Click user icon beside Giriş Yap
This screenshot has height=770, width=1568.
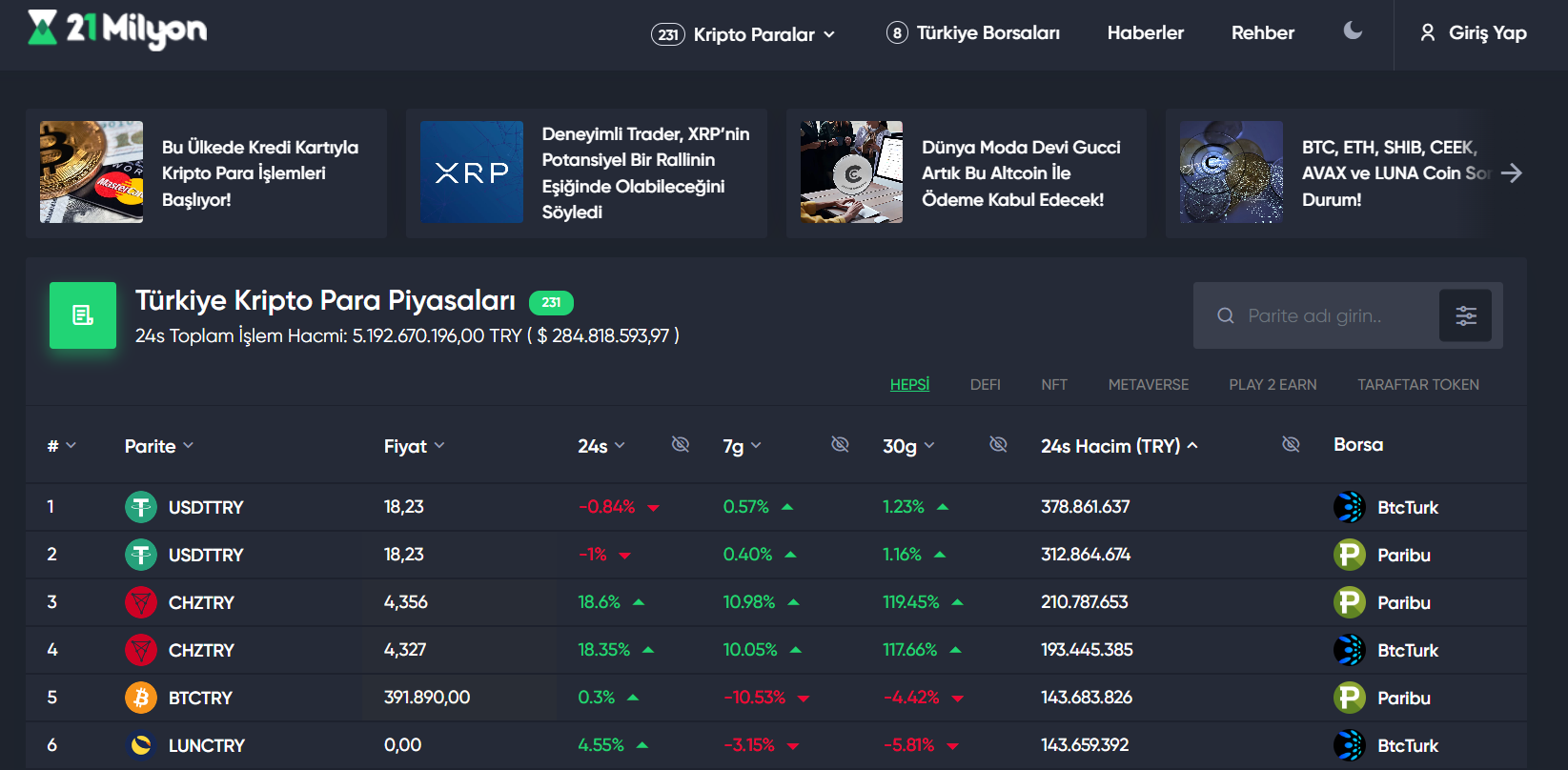[x=1428, y=32]
